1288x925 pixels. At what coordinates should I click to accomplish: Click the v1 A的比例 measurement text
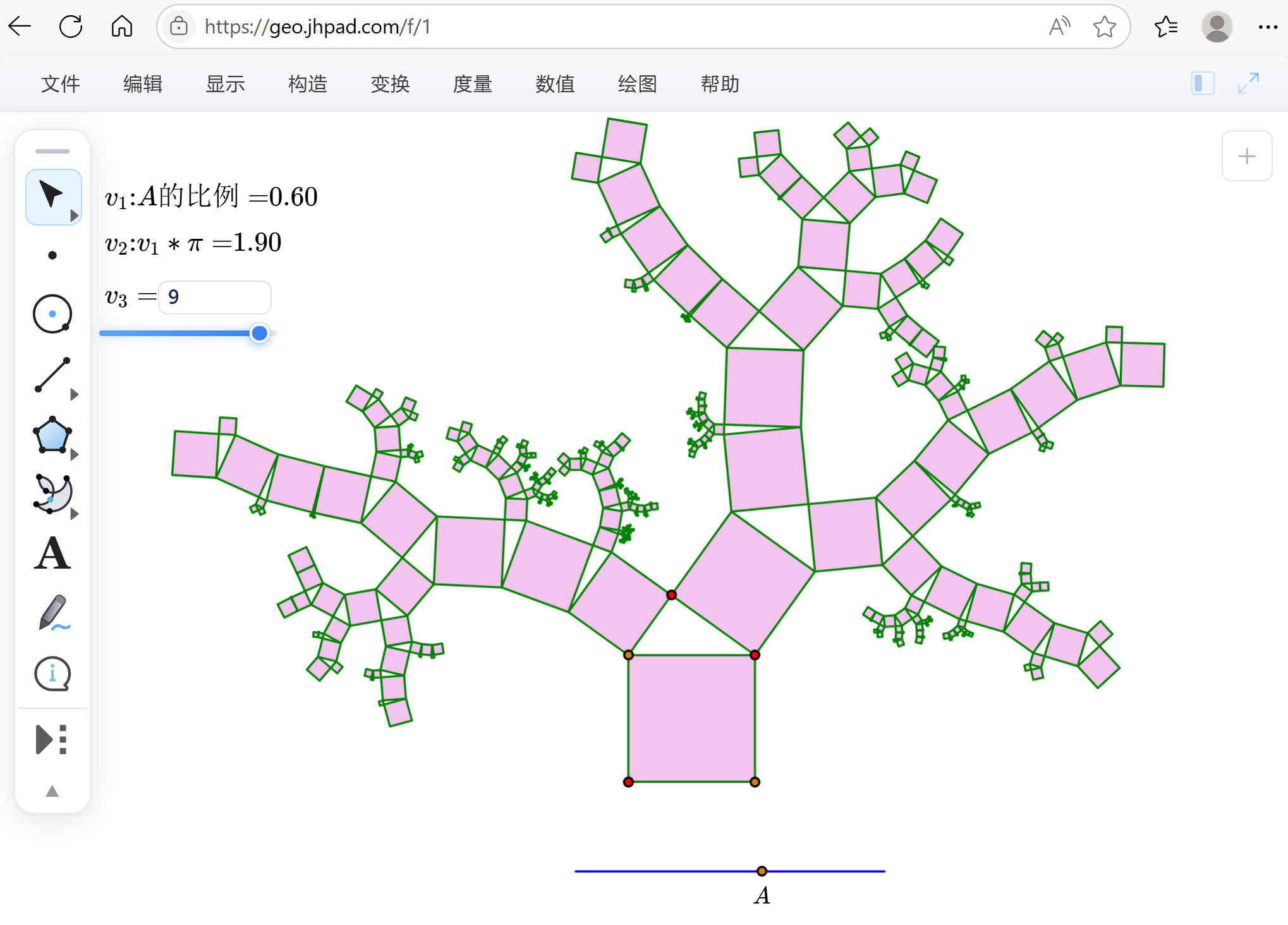tap(211, 196)
